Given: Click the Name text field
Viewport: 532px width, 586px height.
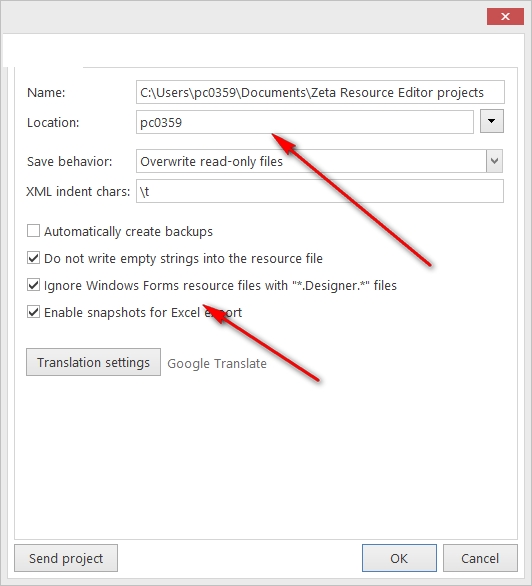Looking at the screenshot, I should coord(320,92).
